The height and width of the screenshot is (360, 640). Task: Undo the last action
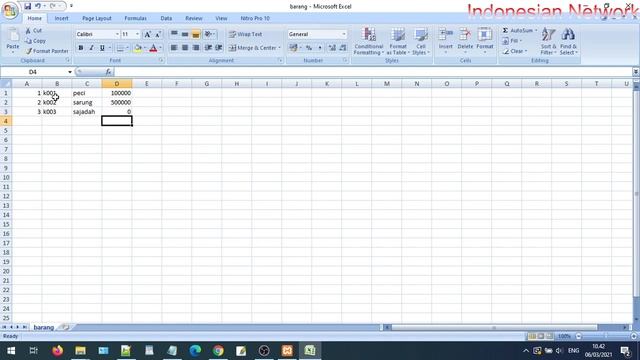tap(38, 6)
